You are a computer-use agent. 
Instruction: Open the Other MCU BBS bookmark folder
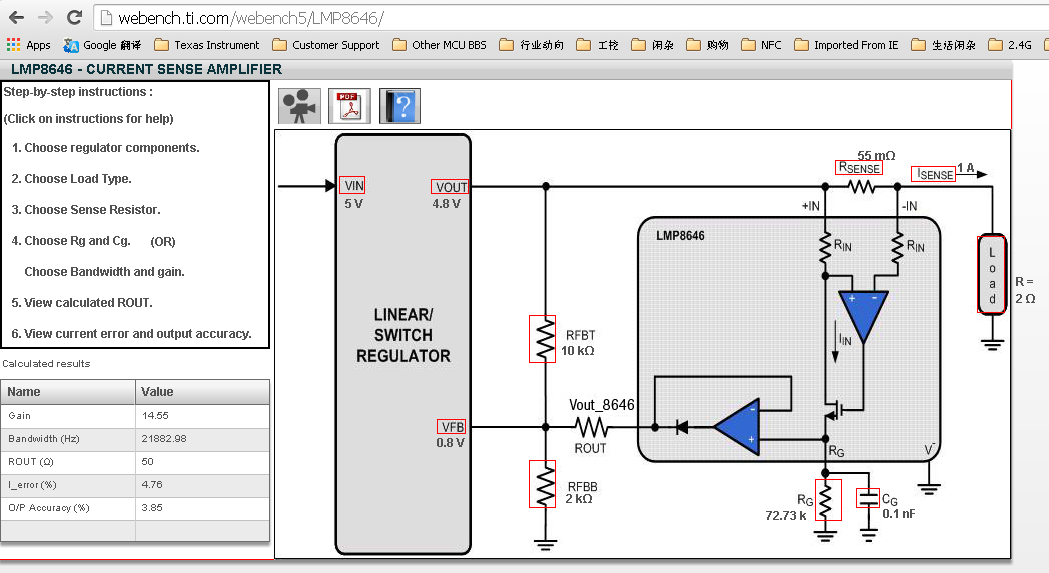[x=440, y=45]
